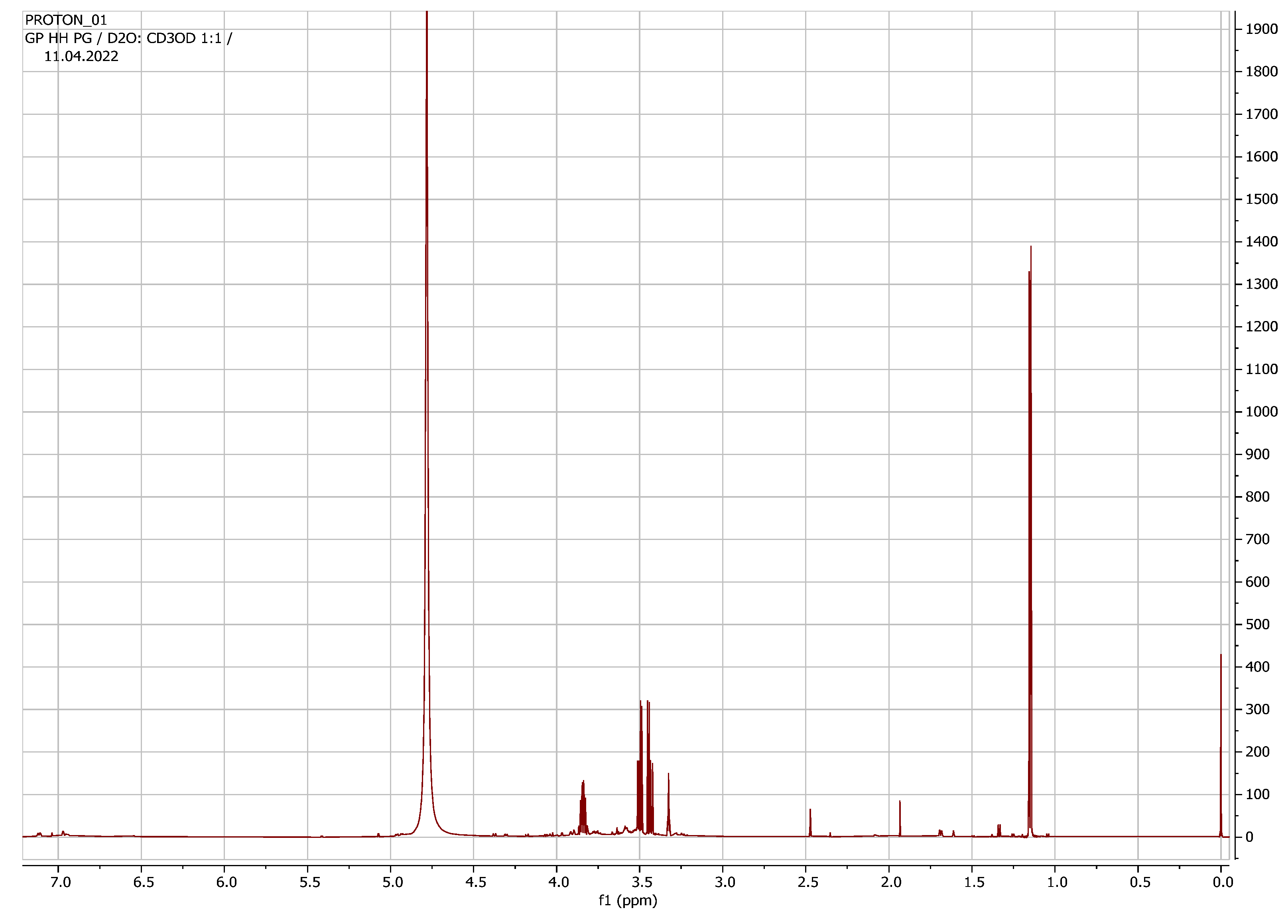The image size is (1288, 924).
Task: Click the D2O: CD3OD 1:1 sample label
Action: 165,38
